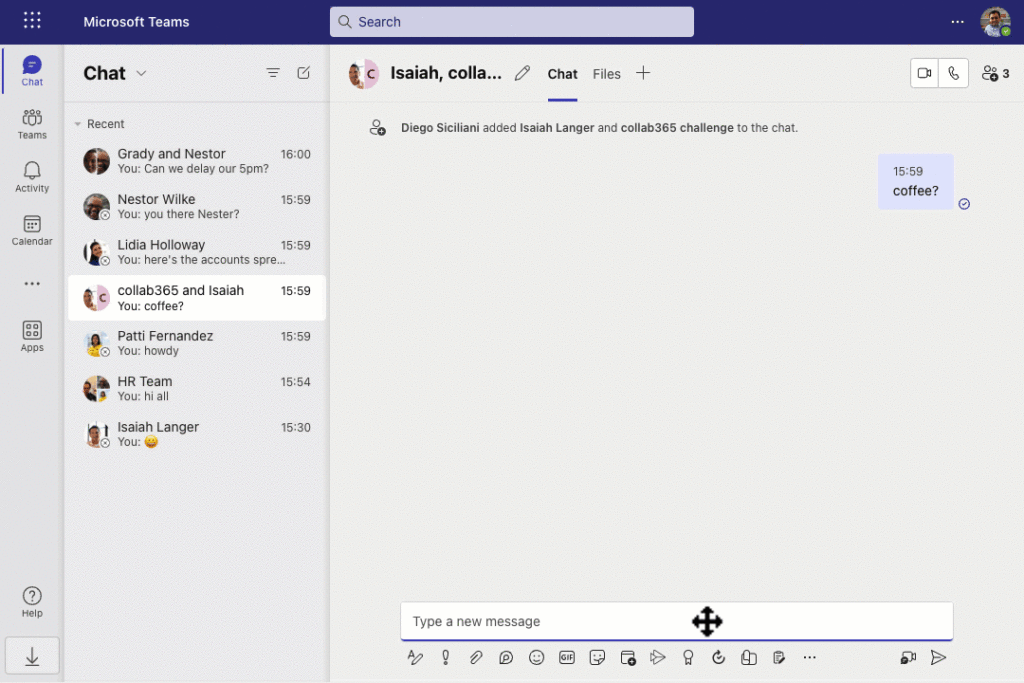This screenshot has height=683, width=1024.
Task: Add a tab with plus icon
Action: [x=643, y=73]
